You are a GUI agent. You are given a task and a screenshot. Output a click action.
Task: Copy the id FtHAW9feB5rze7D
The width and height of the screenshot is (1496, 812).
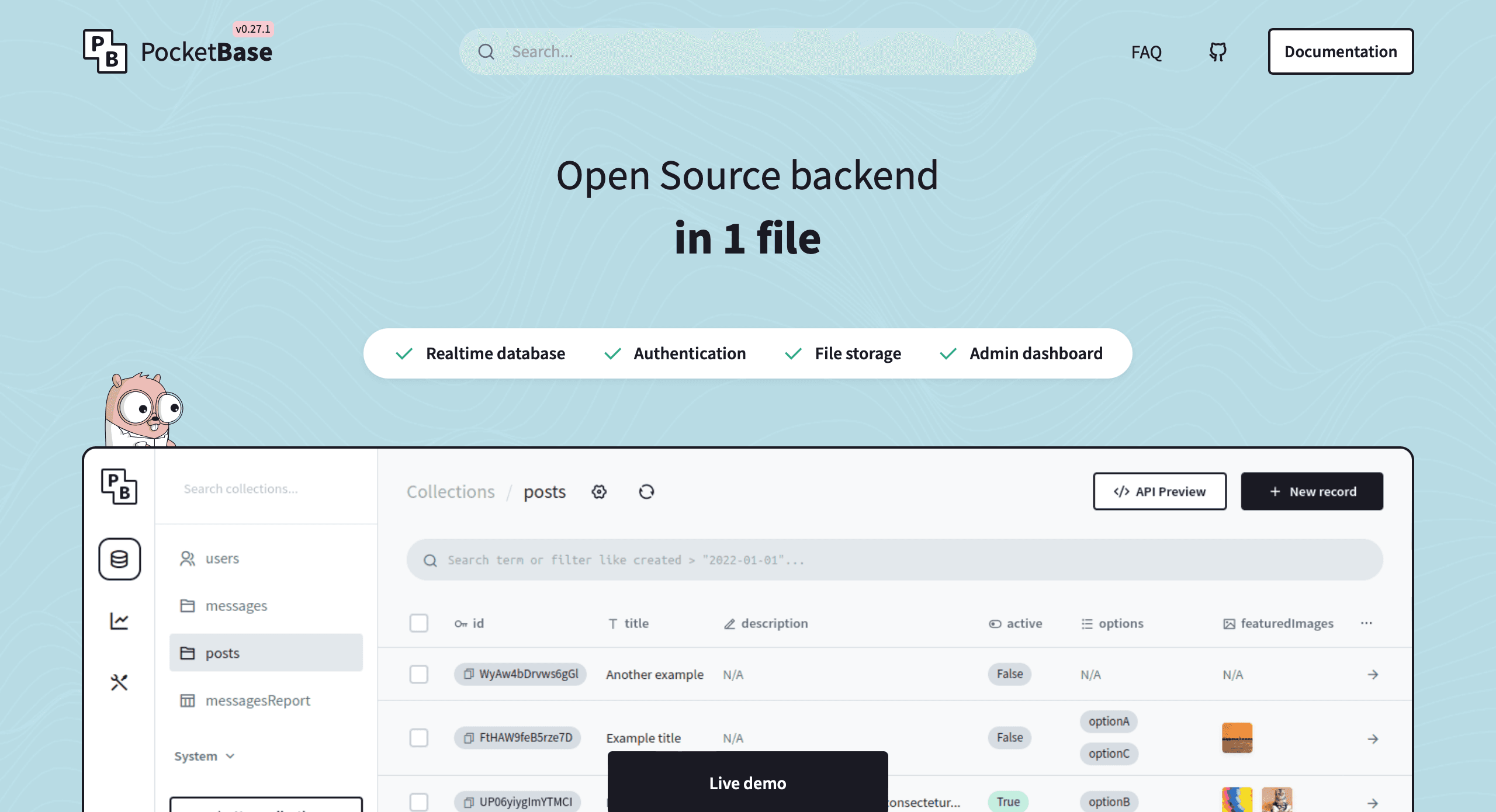[468, 738]
